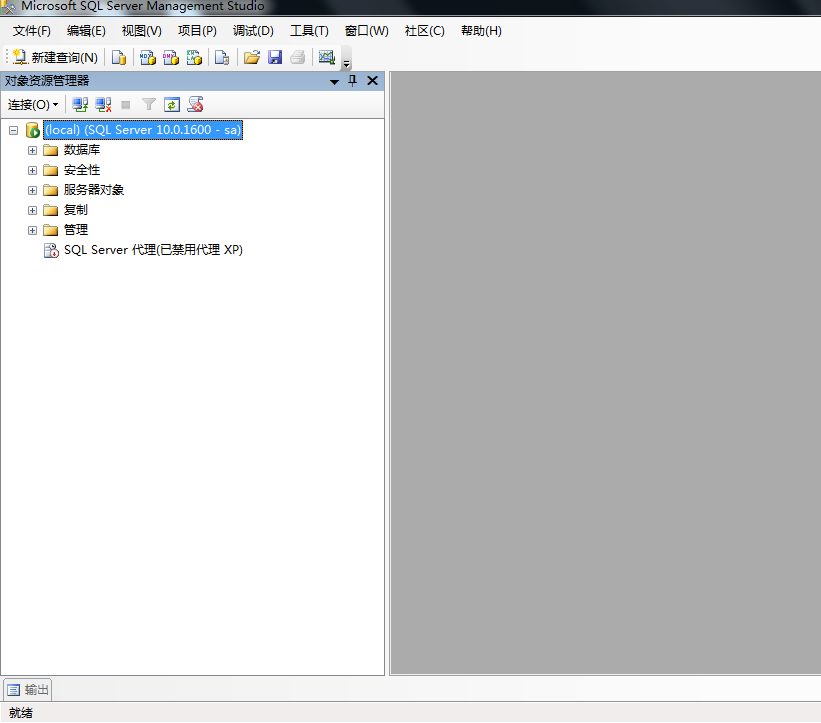Open the 编辑(E) menu

pyautogui.click(x=86, y=31)
